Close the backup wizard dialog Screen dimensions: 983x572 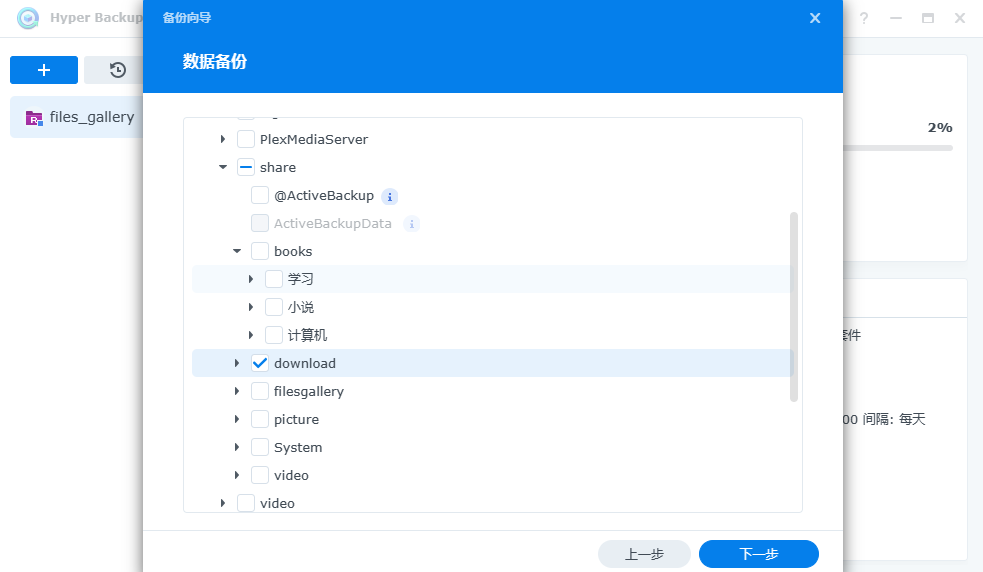815,18
